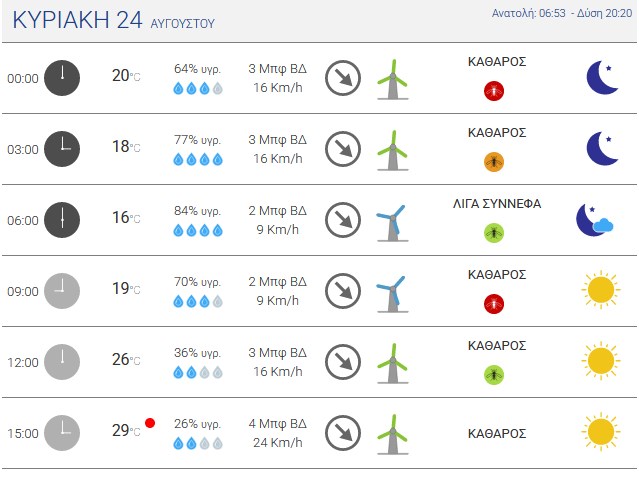Click the blue wind turbine at 06:00
Image resolution: width=639 pixels, height=478 pixels.
click(x=392, y=223)
